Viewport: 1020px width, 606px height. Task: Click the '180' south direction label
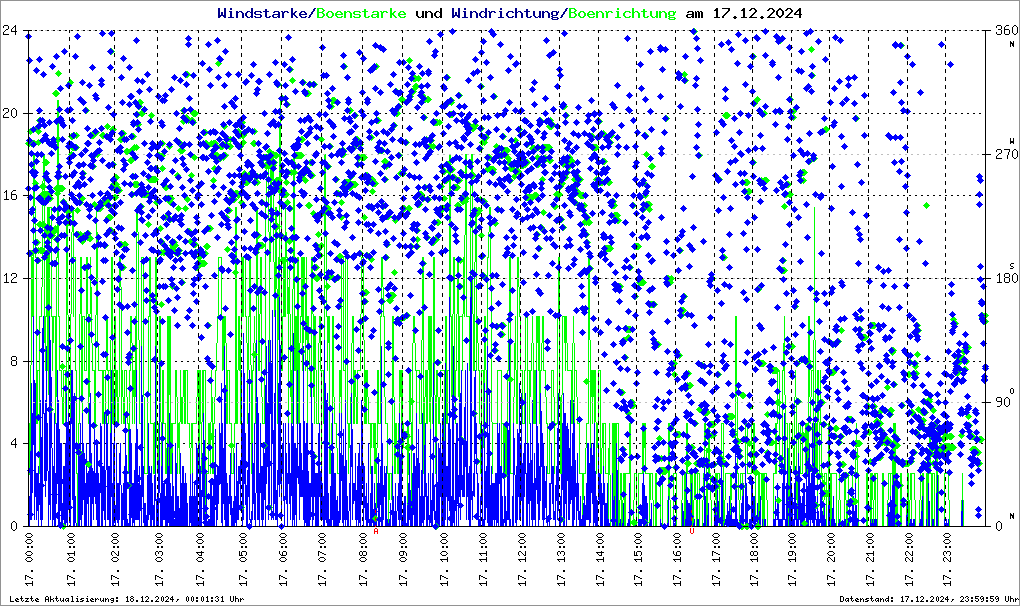(1003, 278)
